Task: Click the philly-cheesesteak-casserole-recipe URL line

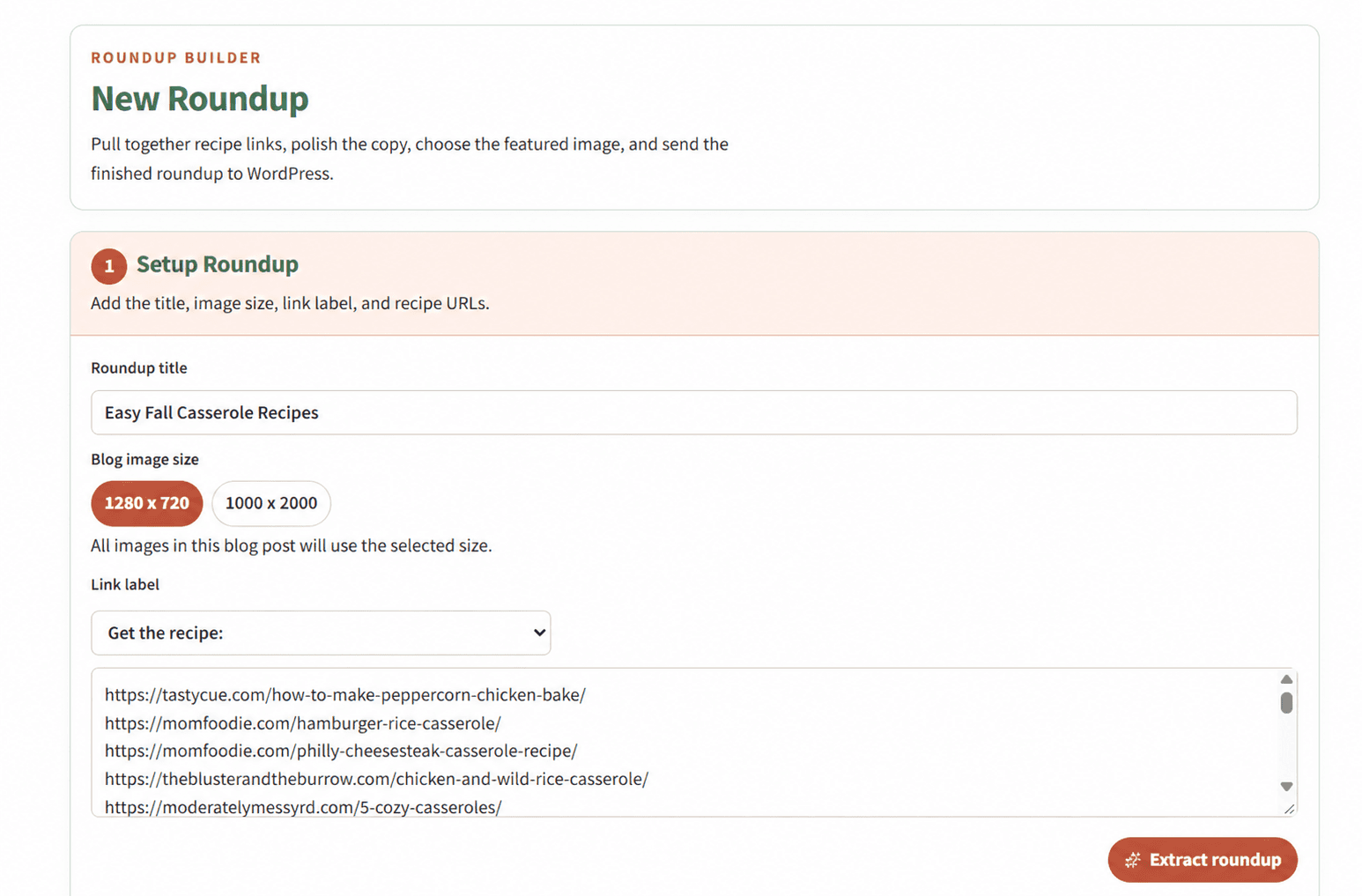Action: 341,751
